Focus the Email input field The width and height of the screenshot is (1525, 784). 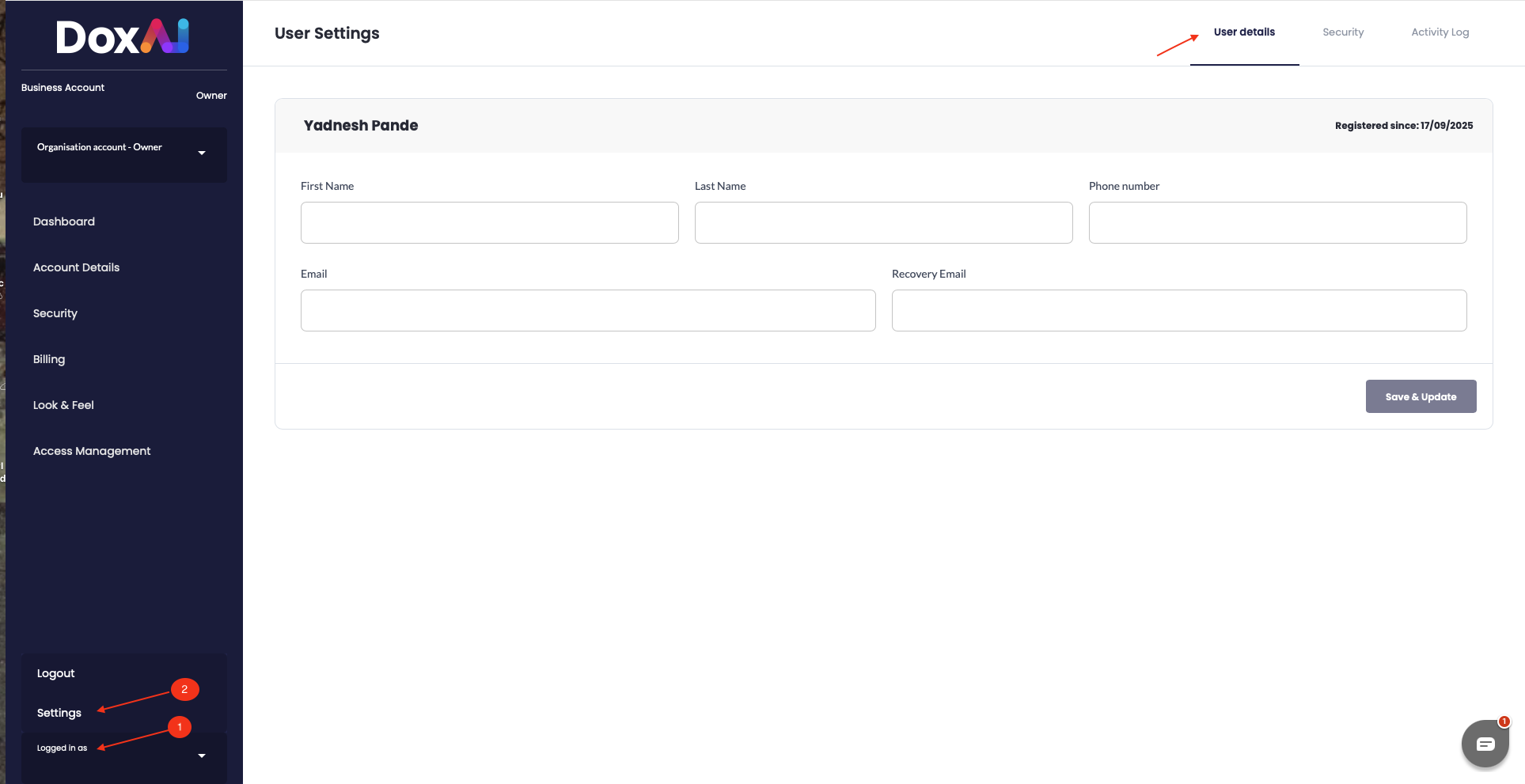588,310
